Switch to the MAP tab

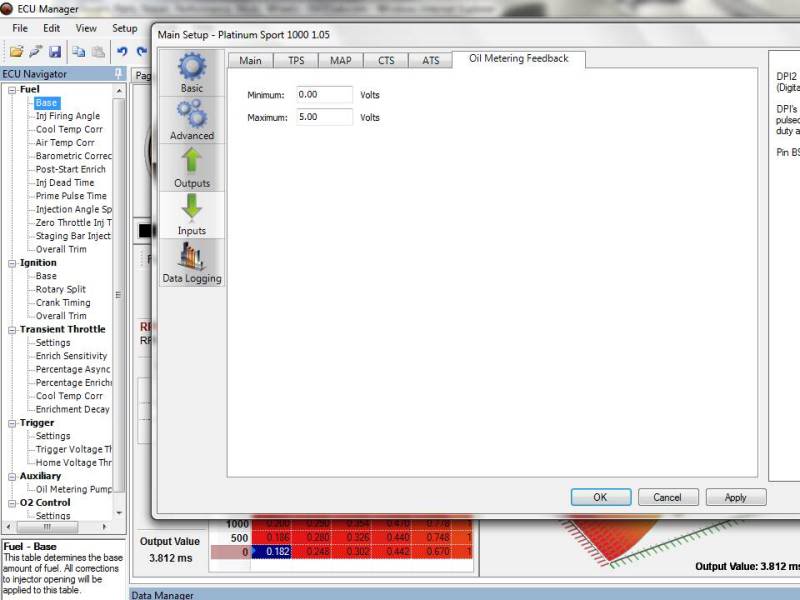click(x=341, y=60)
